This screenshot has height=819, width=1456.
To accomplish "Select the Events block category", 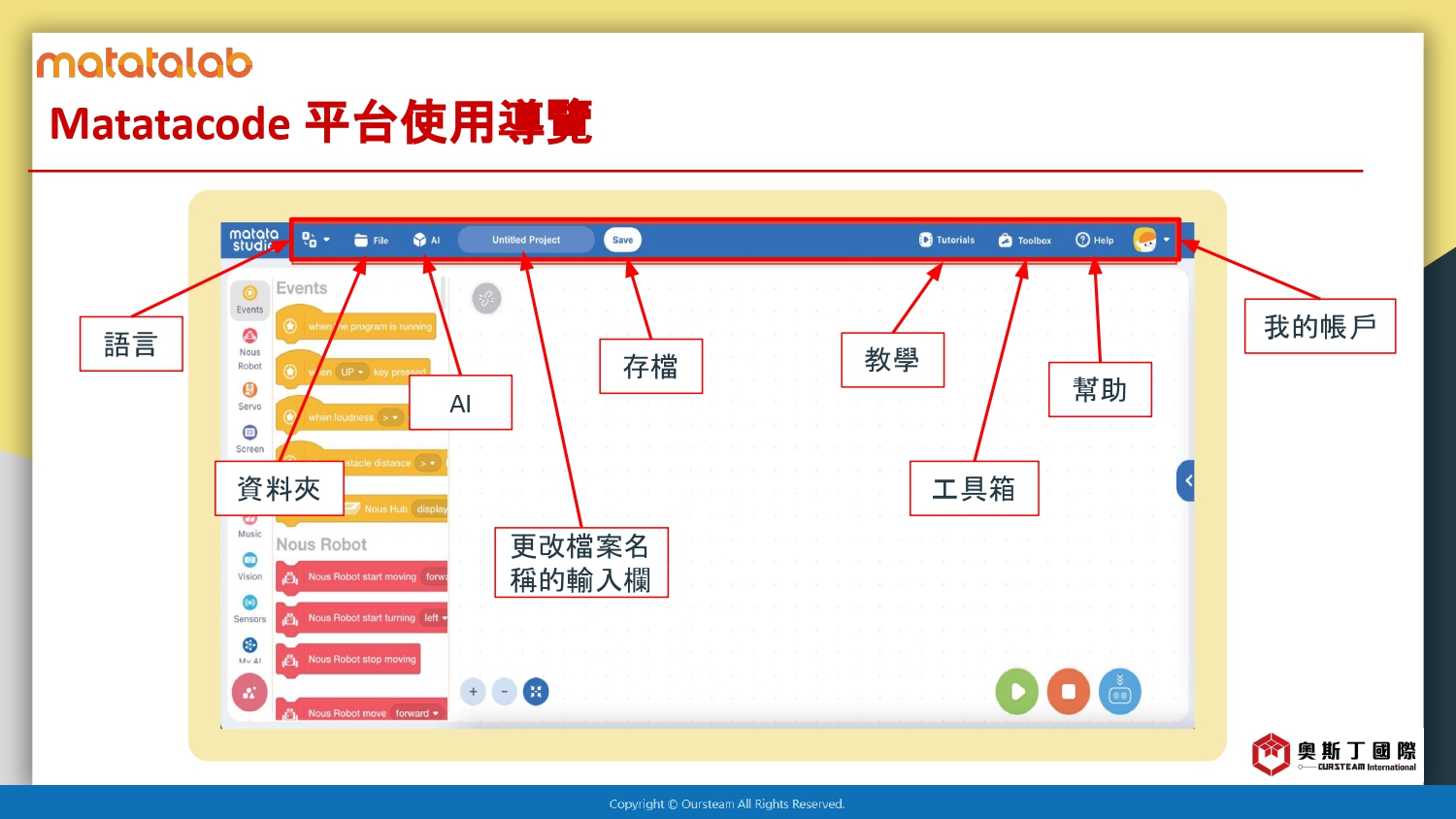I will pos(249,300).
